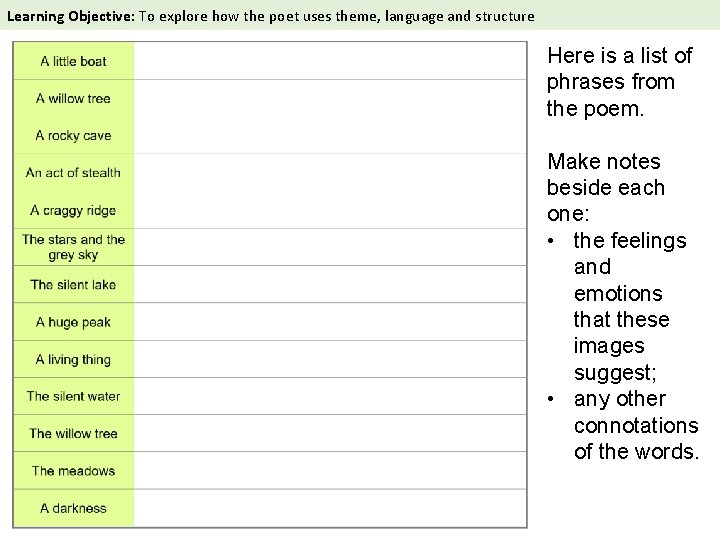Click the 'A little boat' phrase cell
Image resolution: width=720 pixels, height=540 pixels.
pyautogui.click(x=73, y=61)
